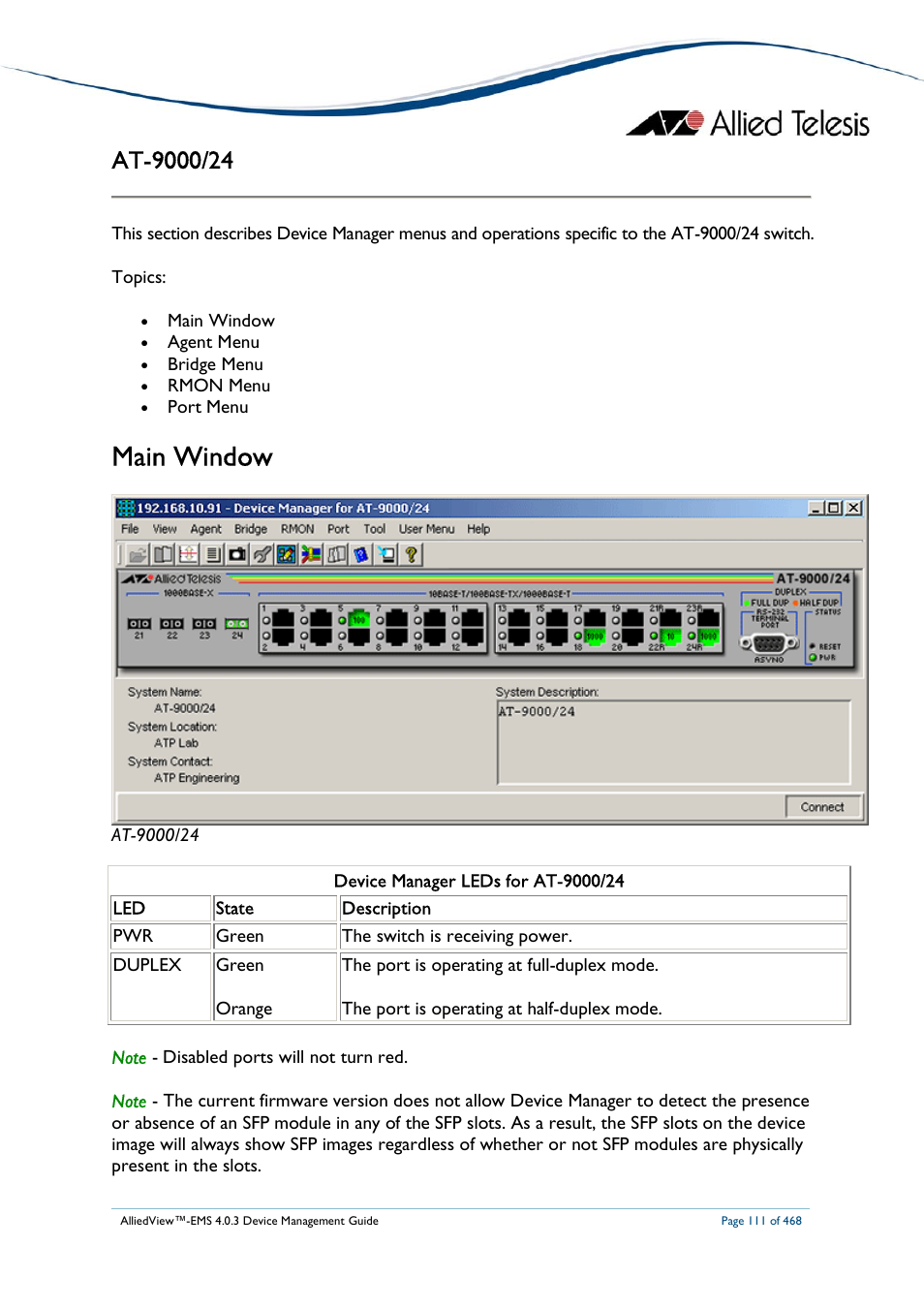The height and width of the screenshot is (1309, 924).
Task: Select SFP slot 22 on device image
Action: coord(171,624)
